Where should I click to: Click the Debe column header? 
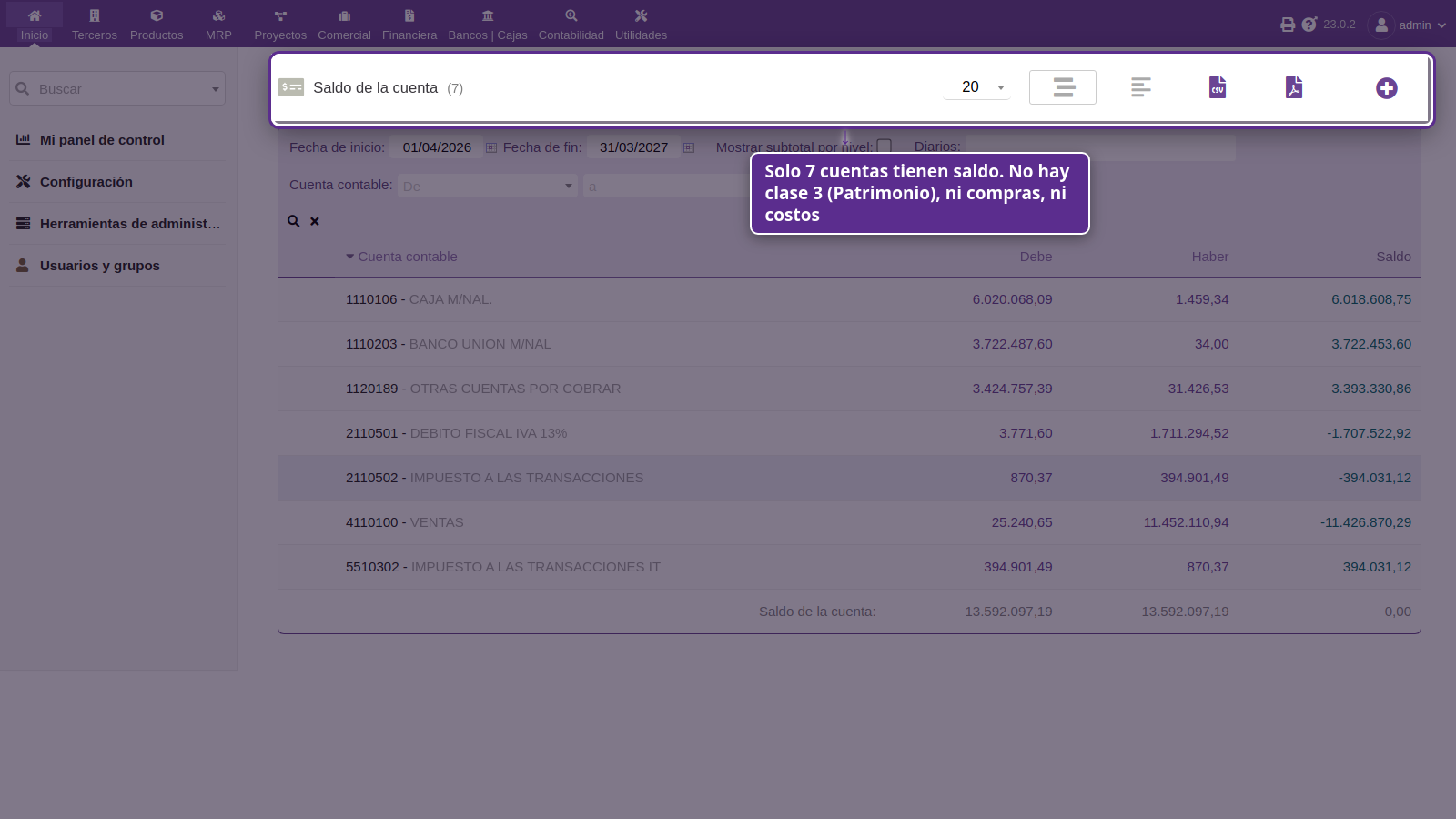[1036, 257]
